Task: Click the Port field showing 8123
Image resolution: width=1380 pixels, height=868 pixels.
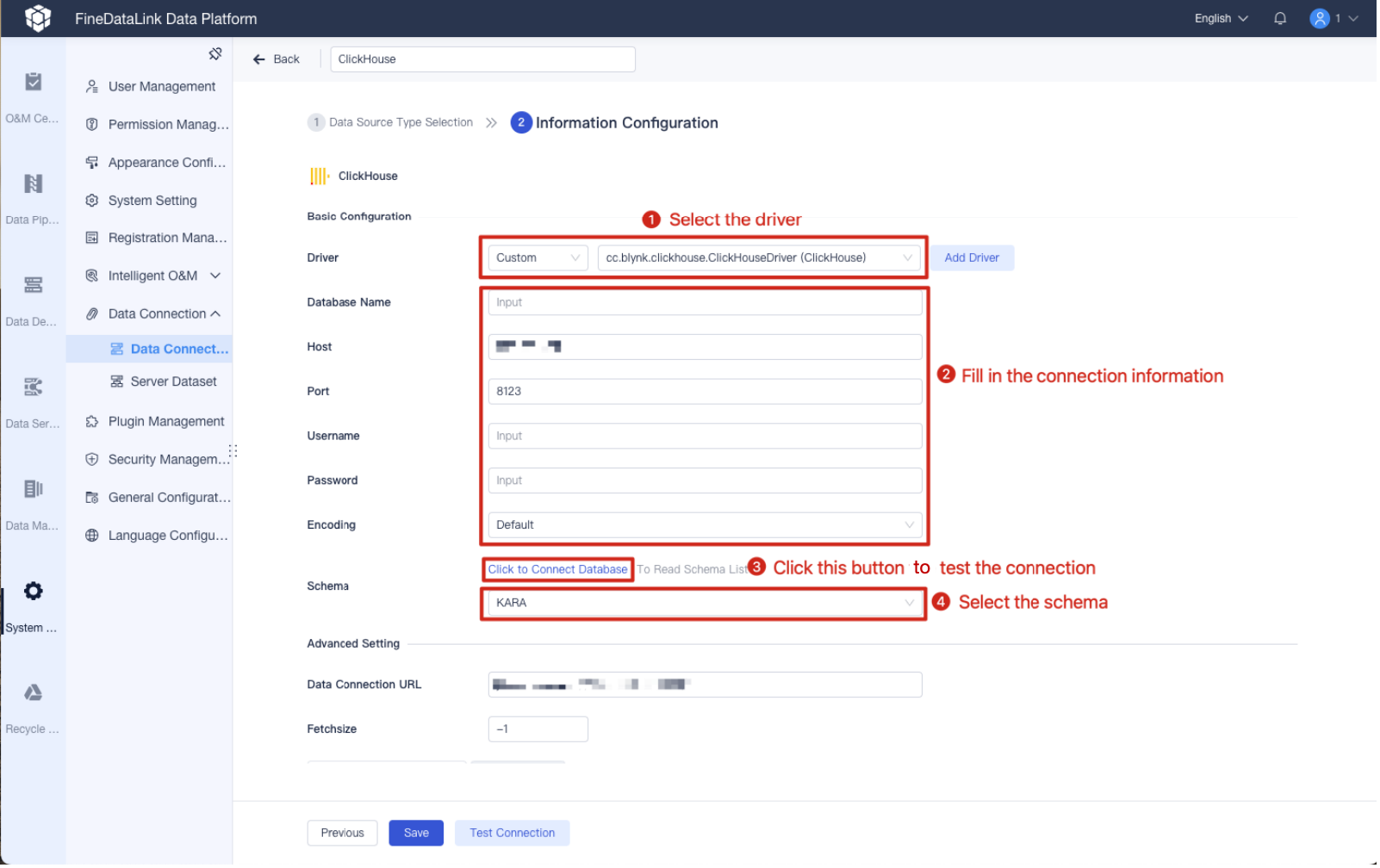Action: 706,392
